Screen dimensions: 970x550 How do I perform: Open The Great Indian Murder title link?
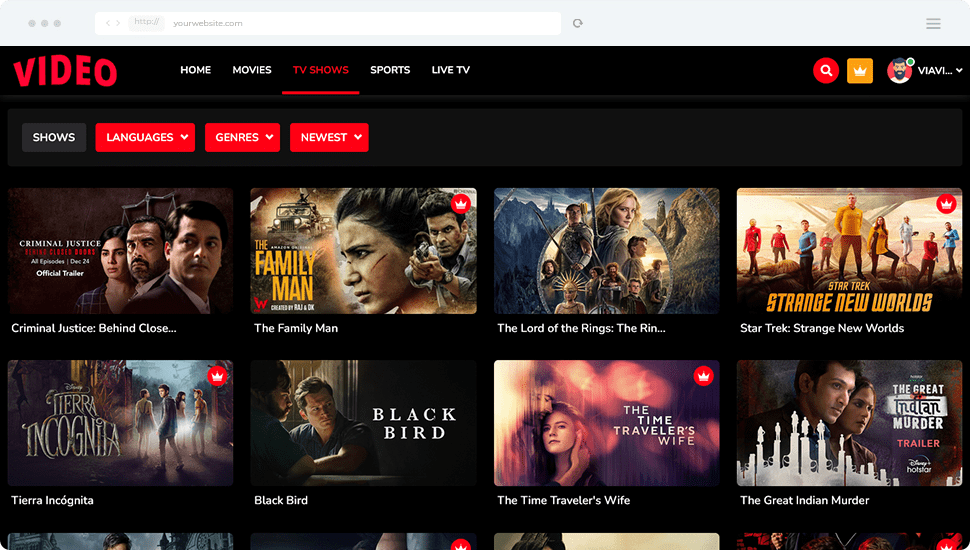tap(804, 501)
